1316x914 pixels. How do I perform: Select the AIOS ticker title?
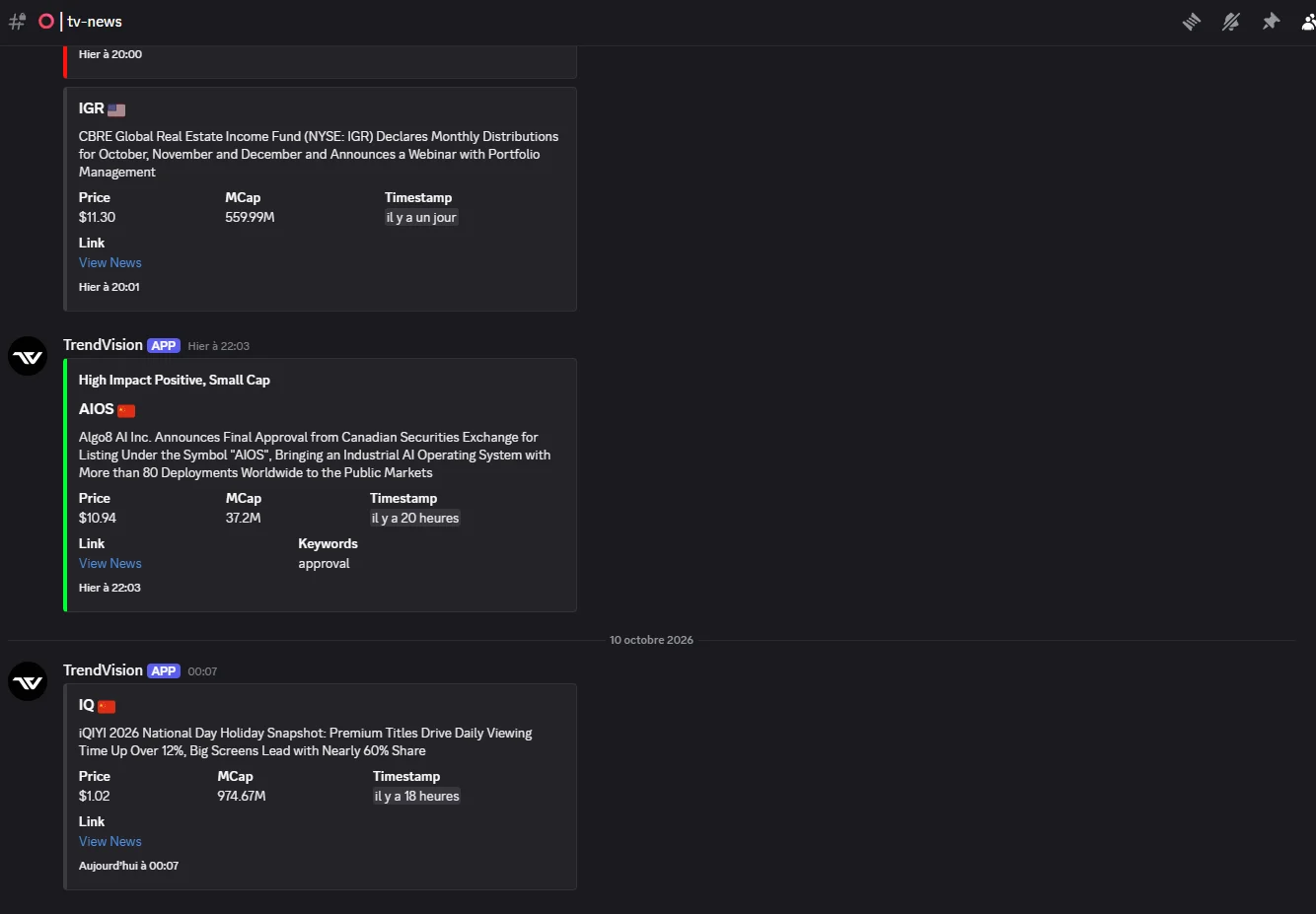[97, 409]
